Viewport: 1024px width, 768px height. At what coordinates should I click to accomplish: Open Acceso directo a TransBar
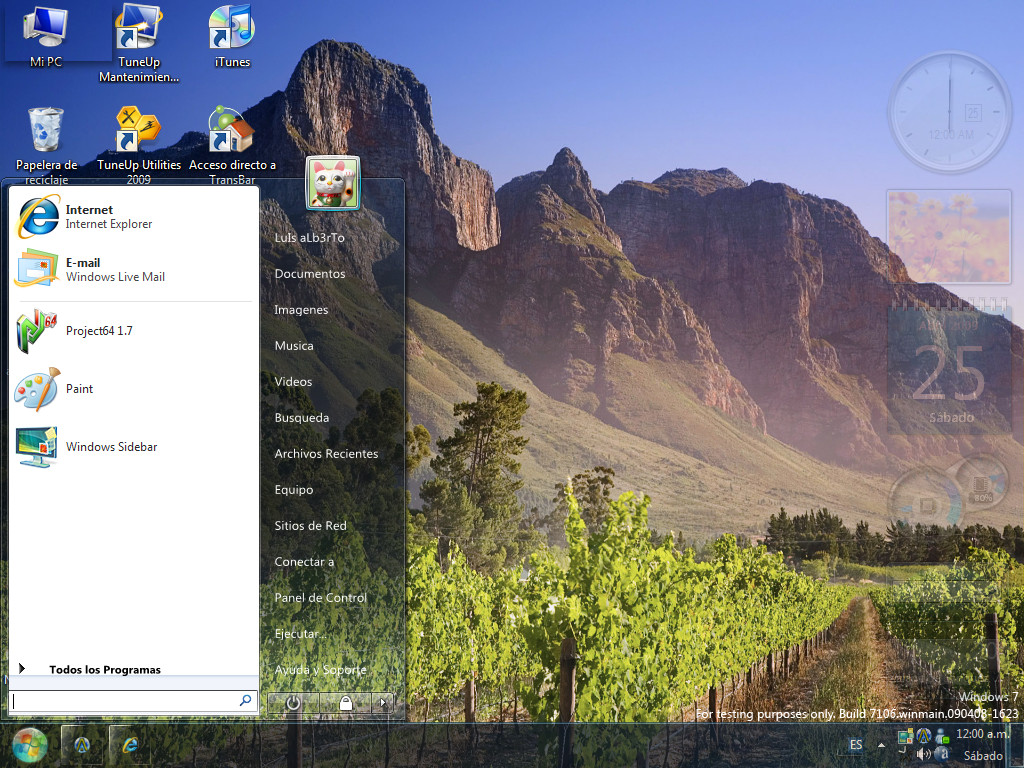(232, 130)
